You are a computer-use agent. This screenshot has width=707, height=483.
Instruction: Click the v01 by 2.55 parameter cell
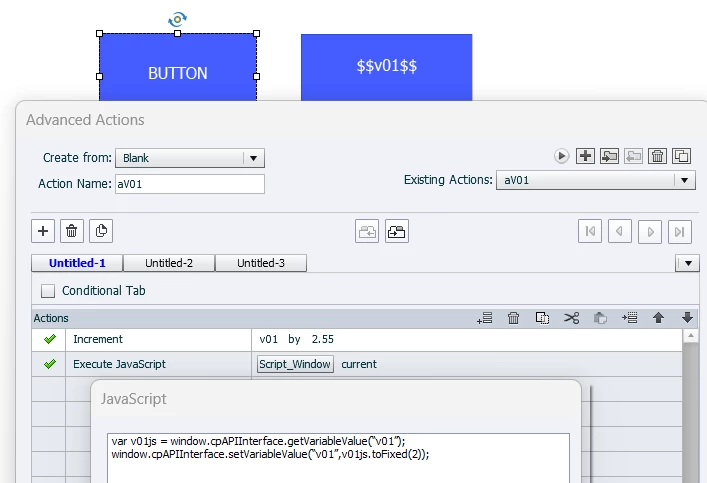point(467,339)
